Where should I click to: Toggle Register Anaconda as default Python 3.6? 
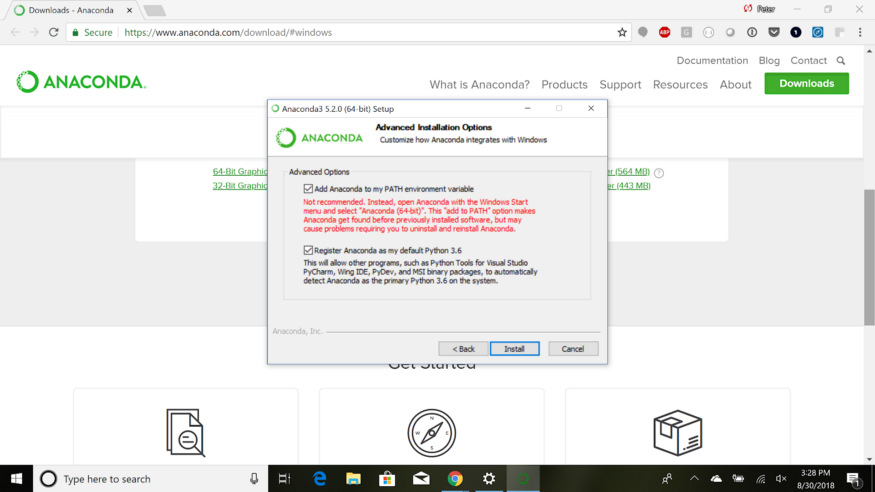308,250
